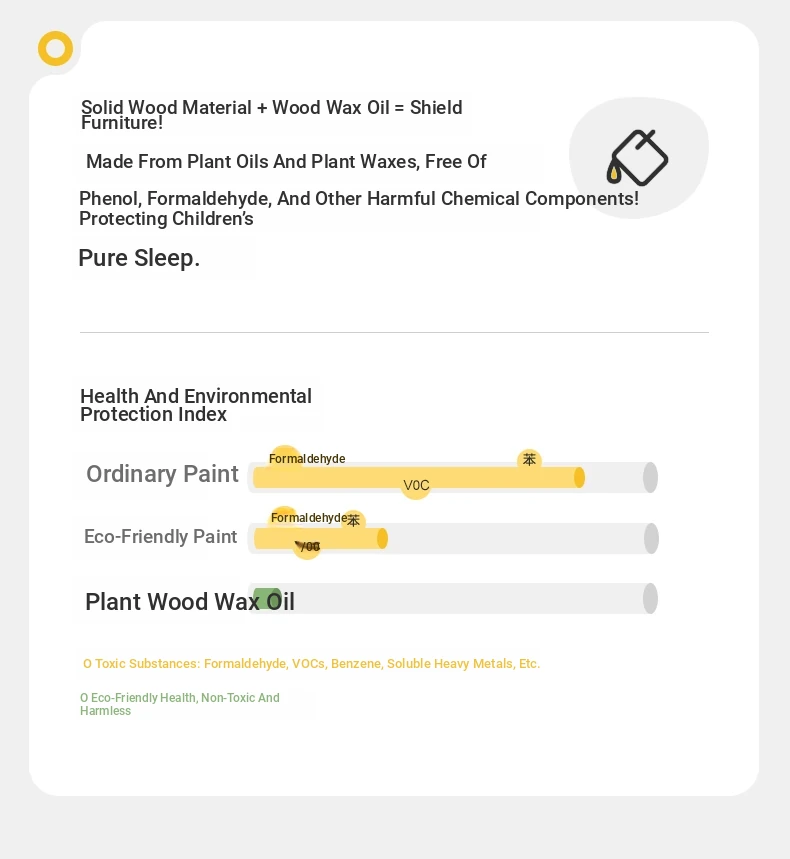Click the gray end cap of Plant Wood Wax bar
The image size is (790, 859).
point(650,598)
